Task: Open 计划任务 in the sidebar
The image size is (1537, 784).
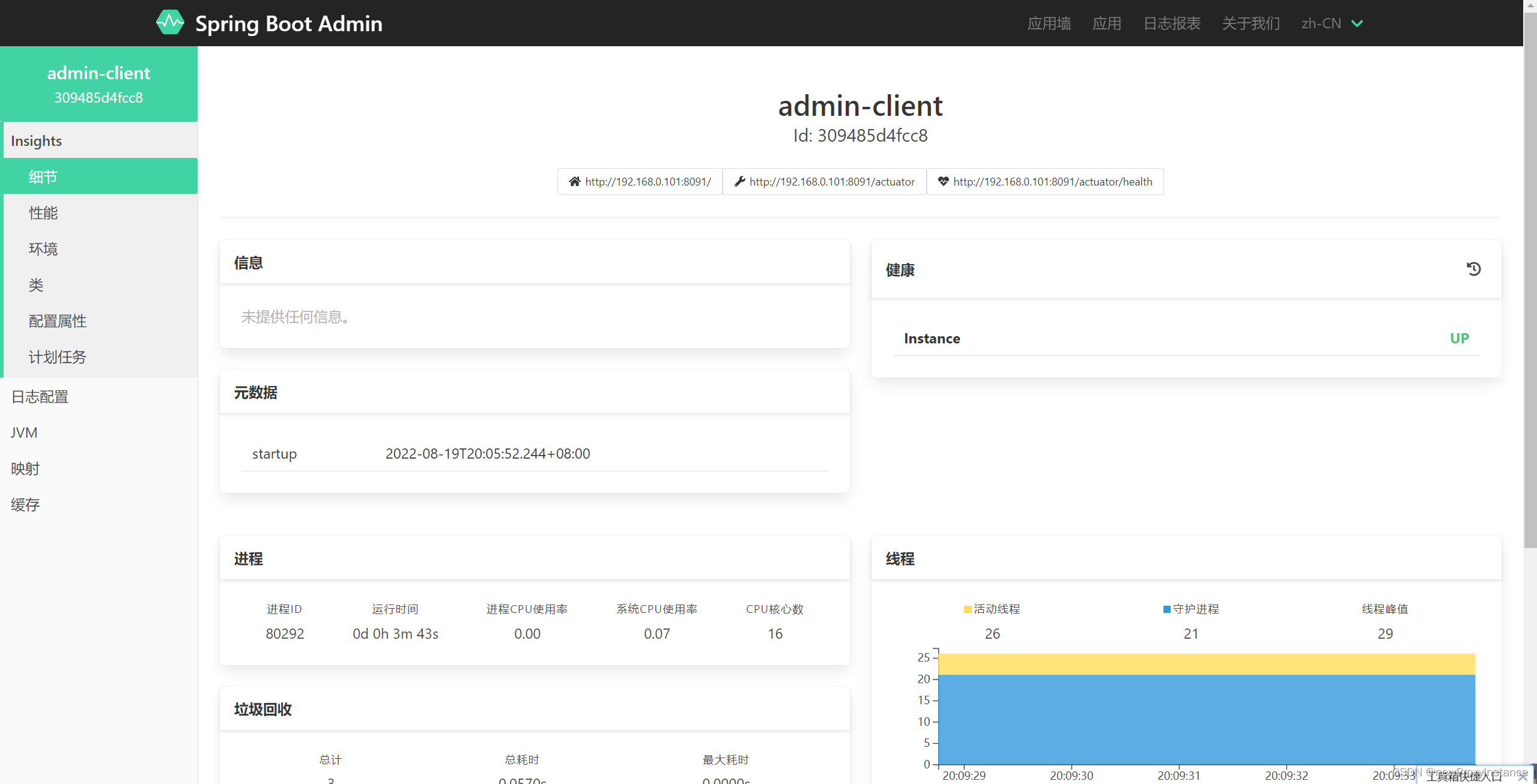Action: 100,357
